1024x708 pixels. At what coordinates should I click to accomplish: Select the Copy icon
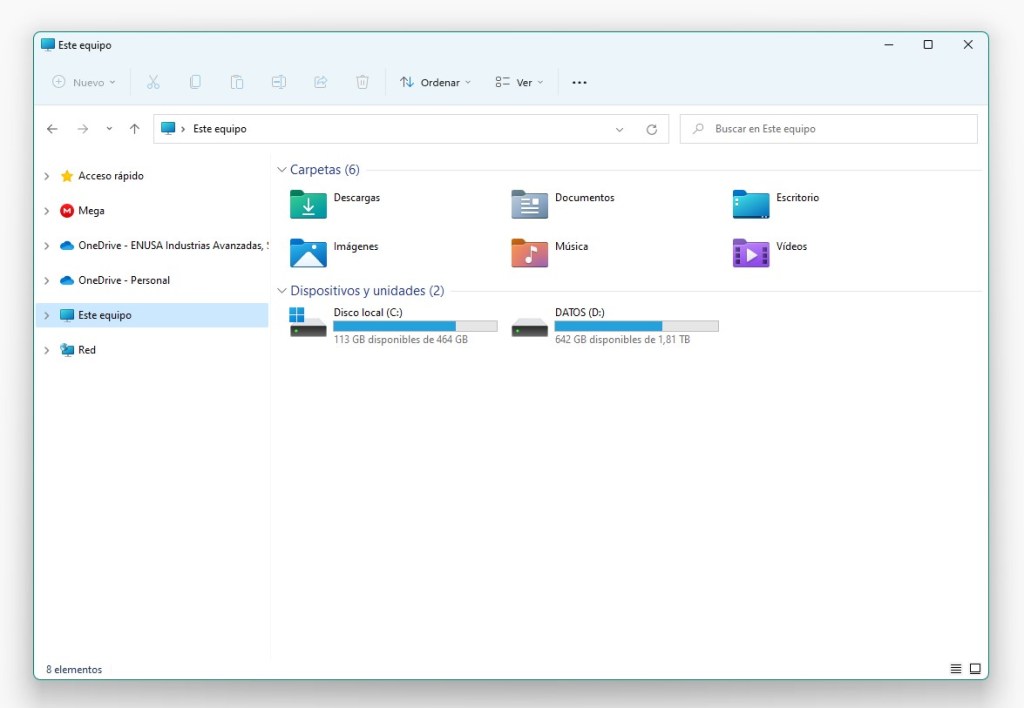click(x=195, y=82)
